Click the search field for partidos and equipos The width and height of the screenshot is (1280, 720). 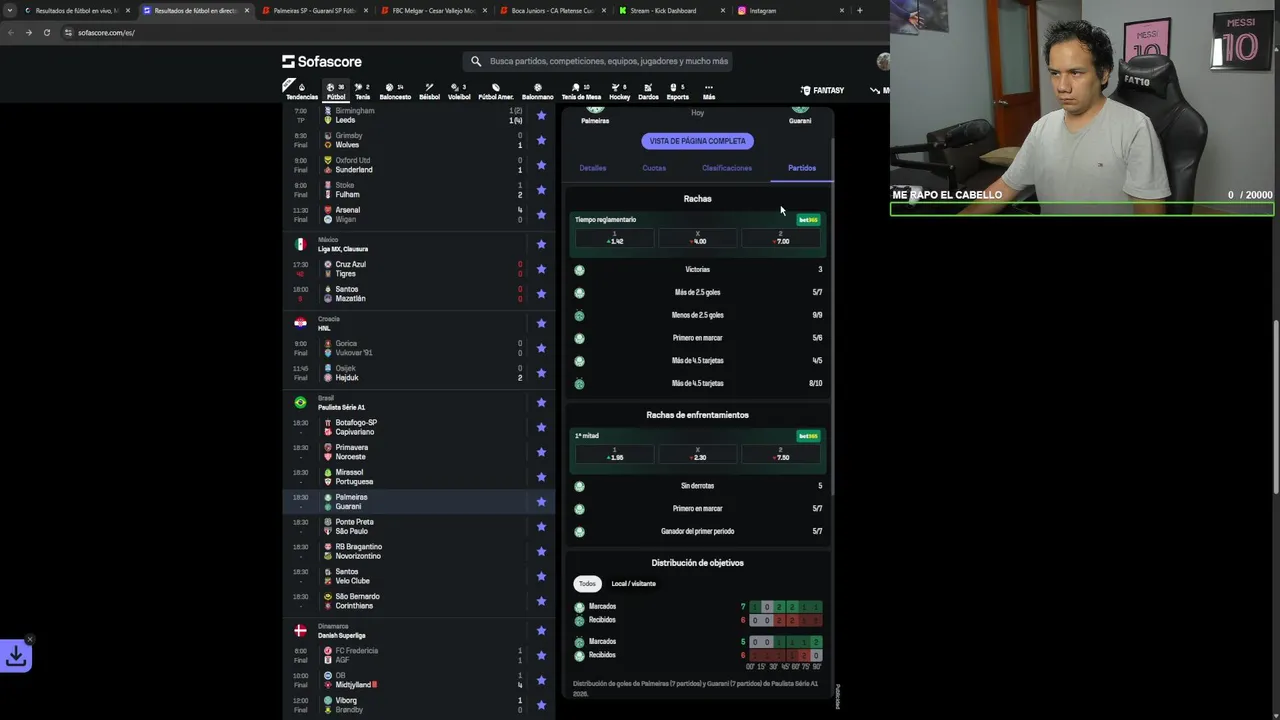600,61
